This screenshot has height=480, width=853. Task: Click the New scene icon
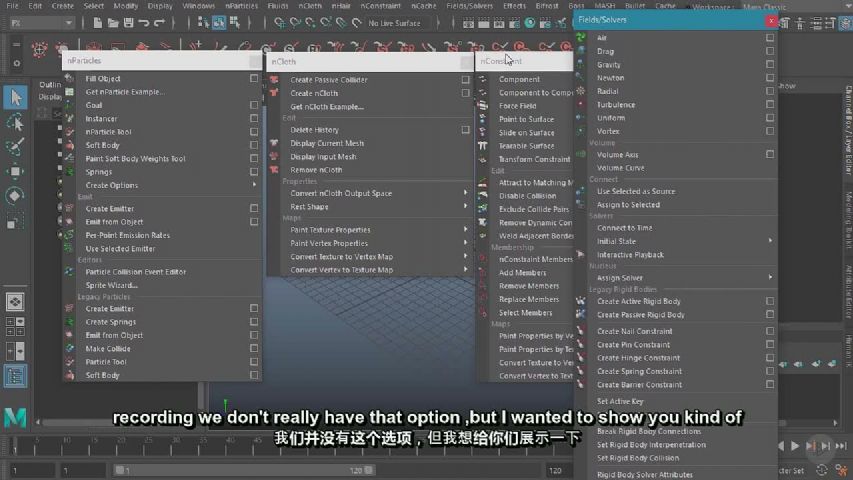click(x=97, y=23)
